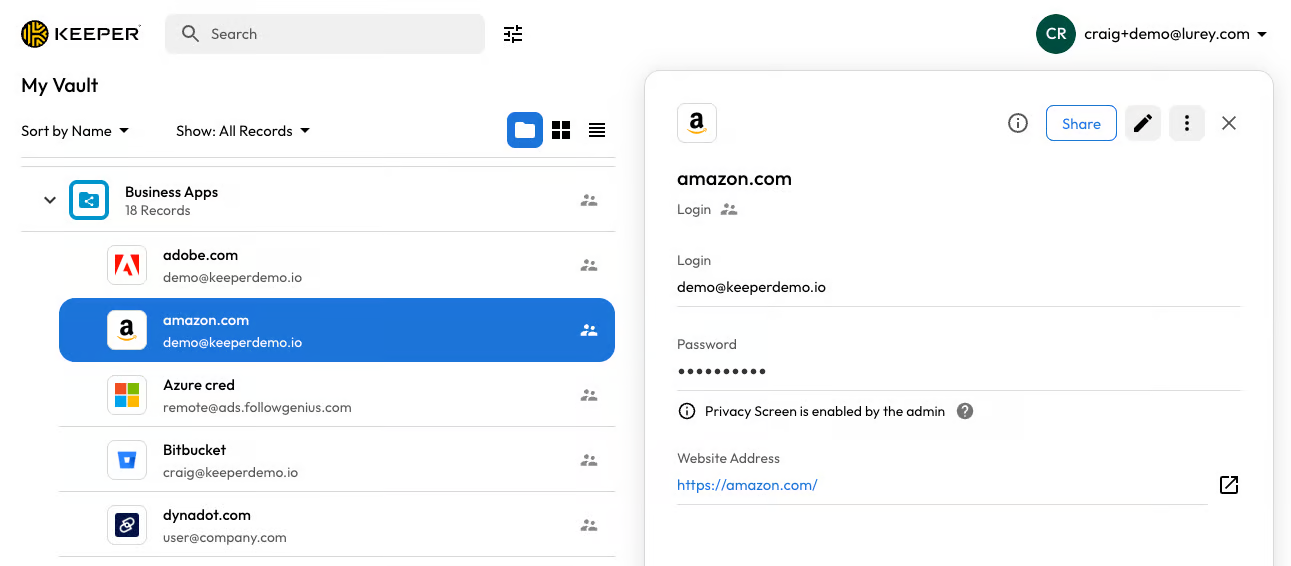This screenshot has width=1291, height=566.
Task: Launch the website address in a new window
Action: 1229,485
